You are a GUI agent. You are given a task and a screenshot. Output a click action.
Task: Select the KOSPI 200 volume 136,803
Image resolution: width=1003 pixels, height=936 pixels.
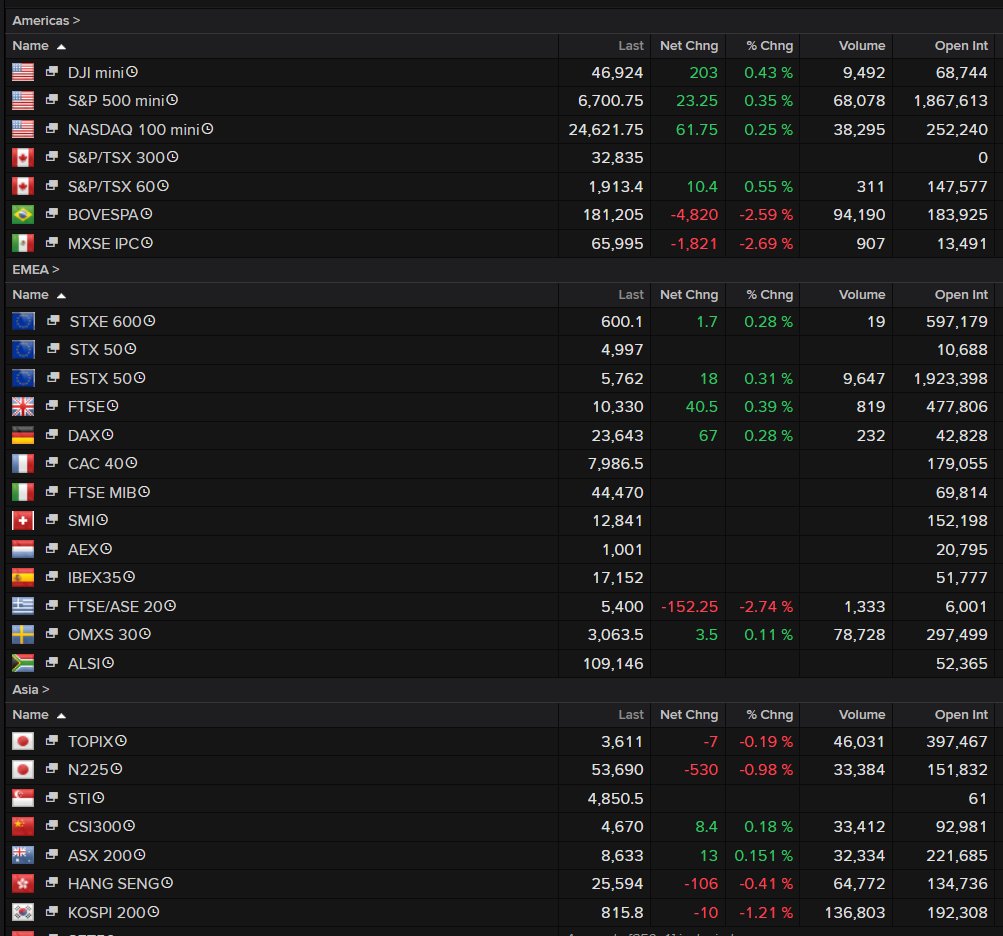(855, 912)
